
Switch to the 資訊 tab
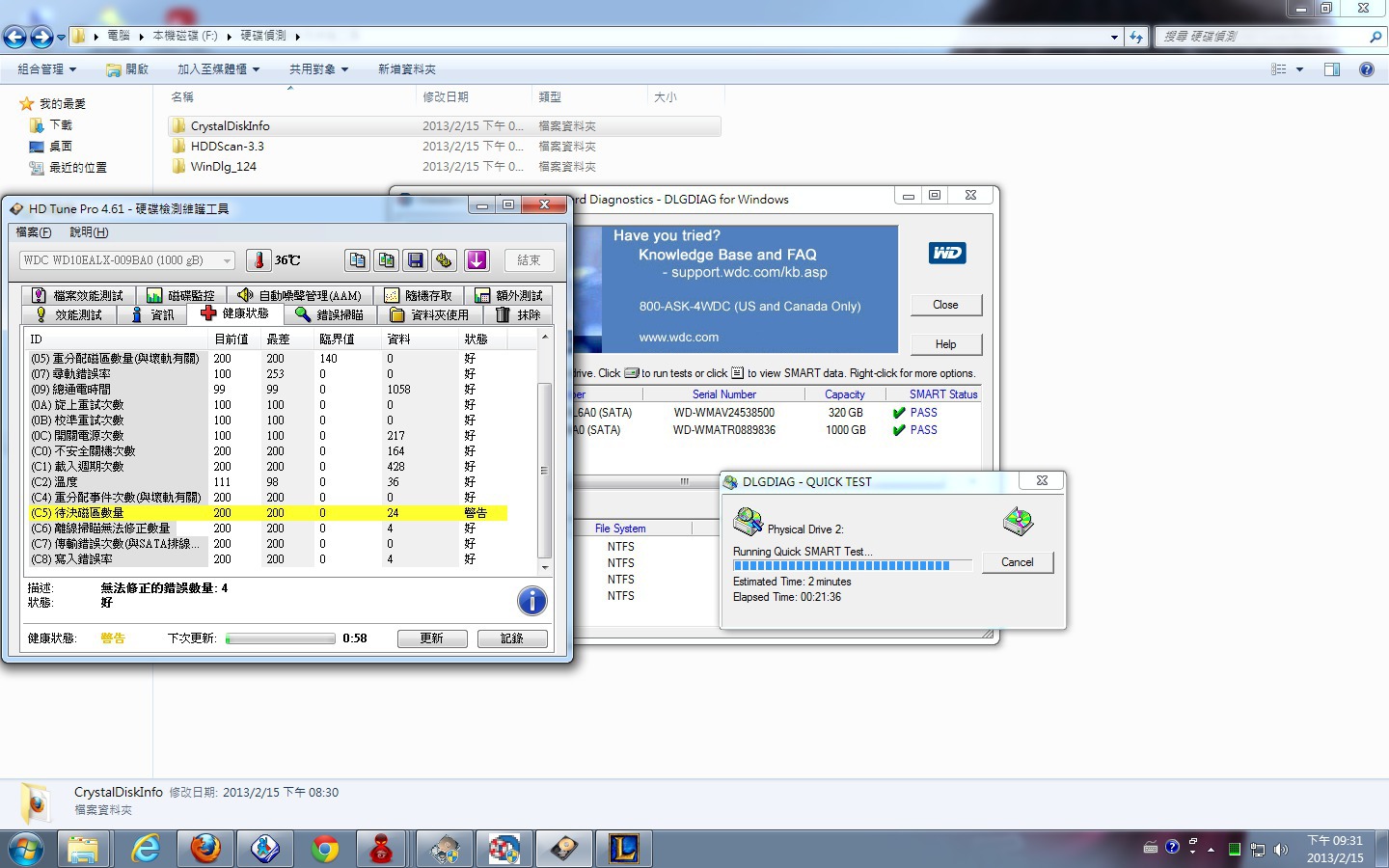click(x=153, y=315)
